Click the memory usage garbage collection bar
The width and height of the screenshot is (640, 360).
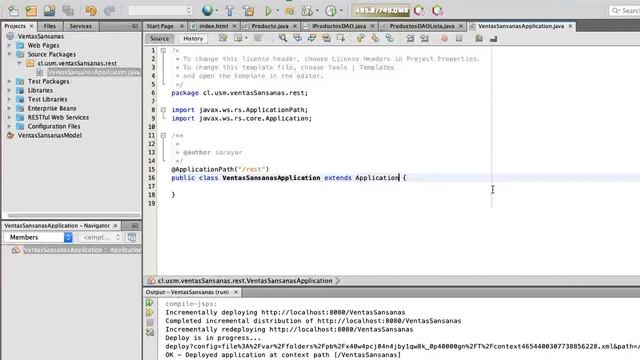[380, 11]
